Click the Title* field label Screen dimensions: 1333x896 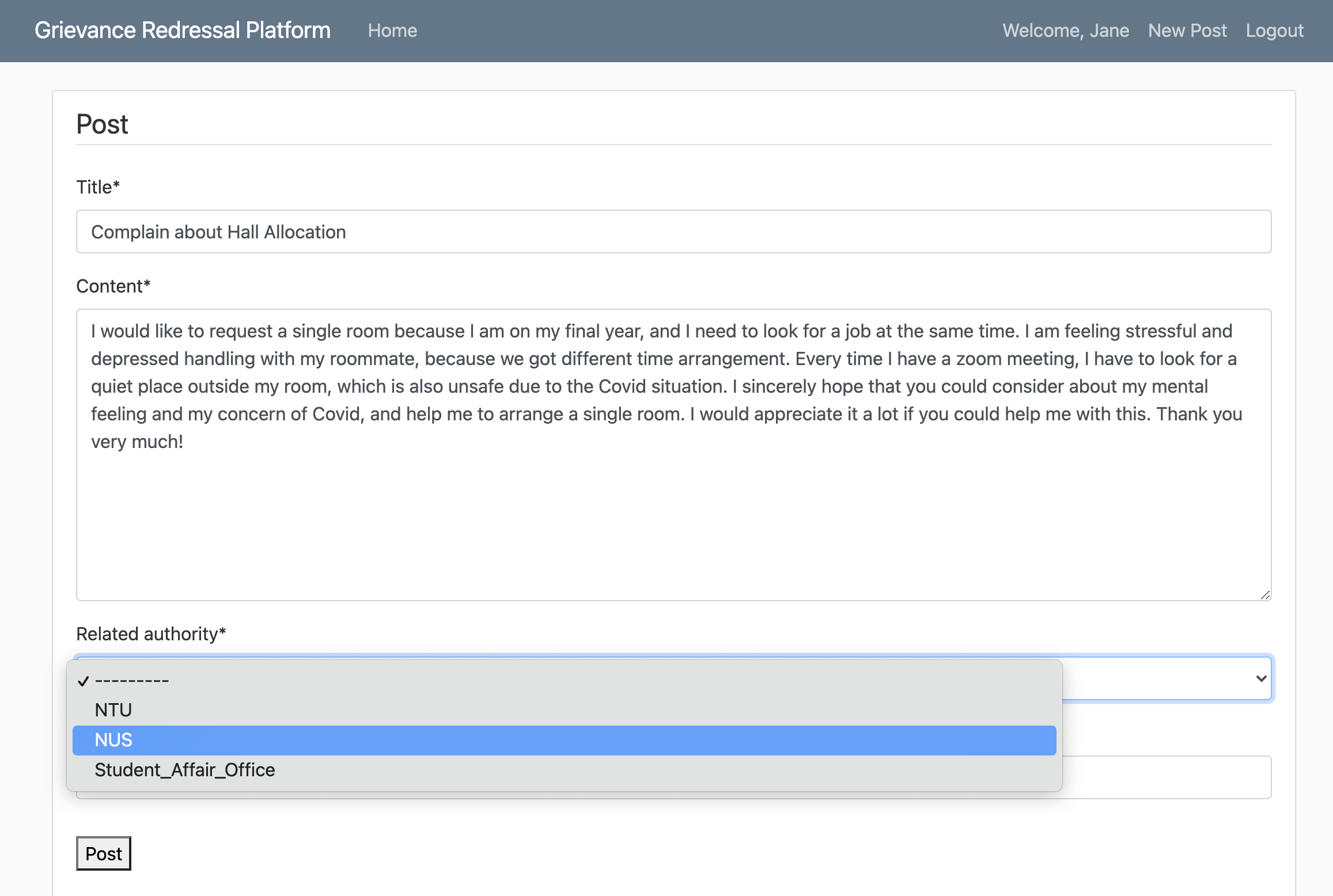point(98,187)
